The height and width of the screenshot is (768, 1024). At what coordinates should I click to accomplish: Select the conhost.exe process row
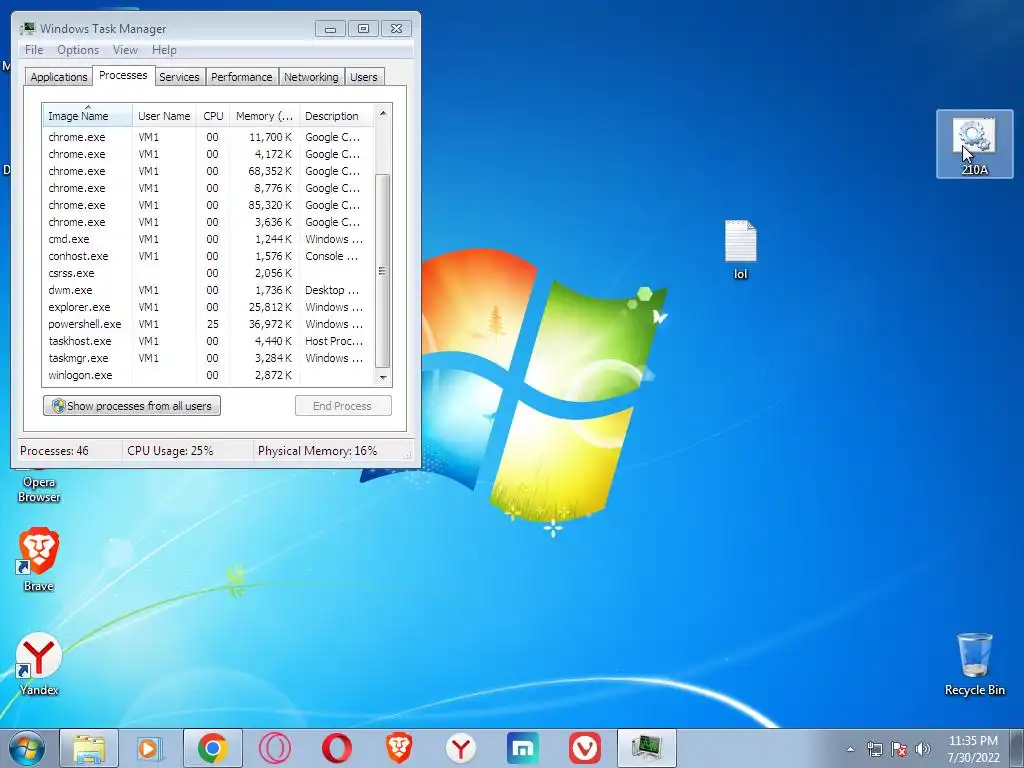pyautogui.click(x=208, y=256)
